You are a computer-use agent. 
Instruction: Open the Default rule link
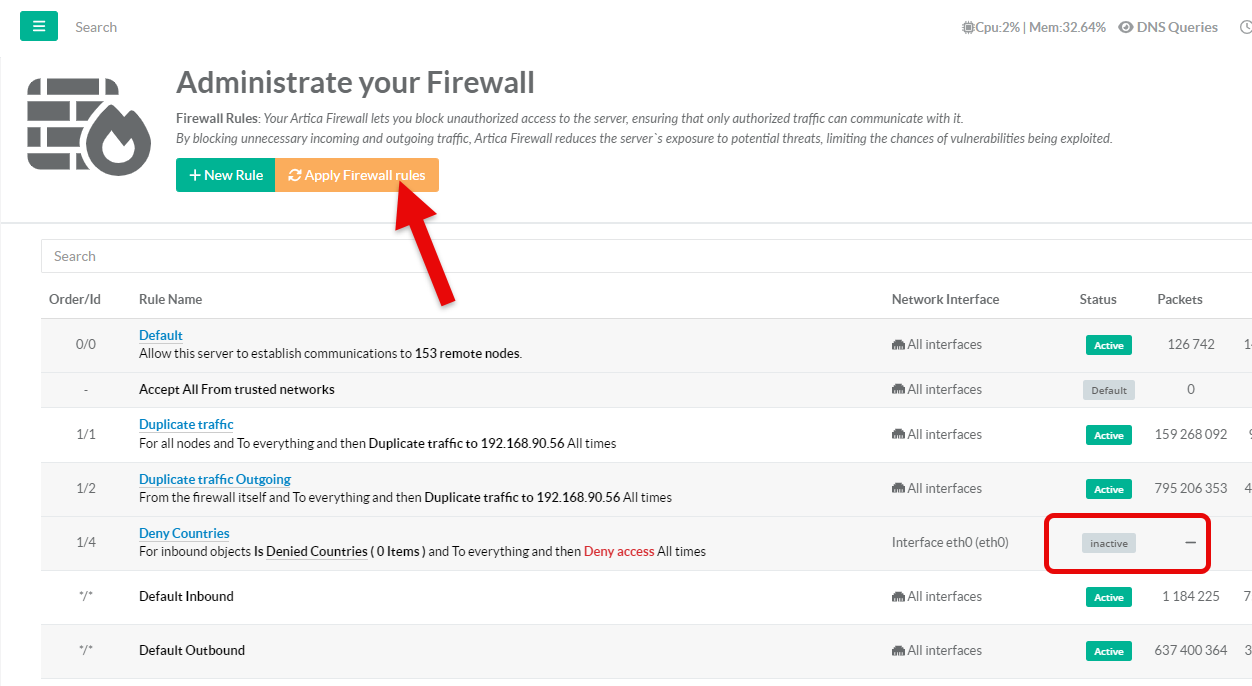click(161, 335)
